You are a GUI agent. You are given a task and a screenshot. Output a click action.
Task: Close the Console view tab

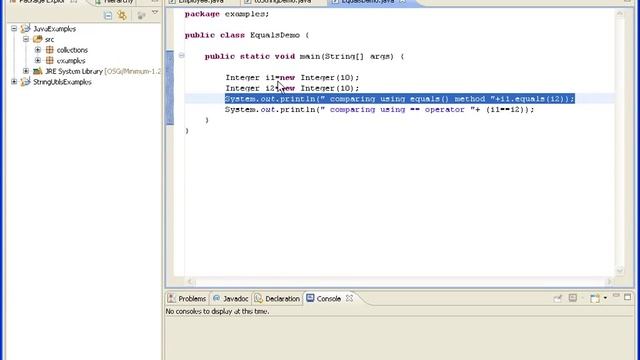[x=349, y=298]
